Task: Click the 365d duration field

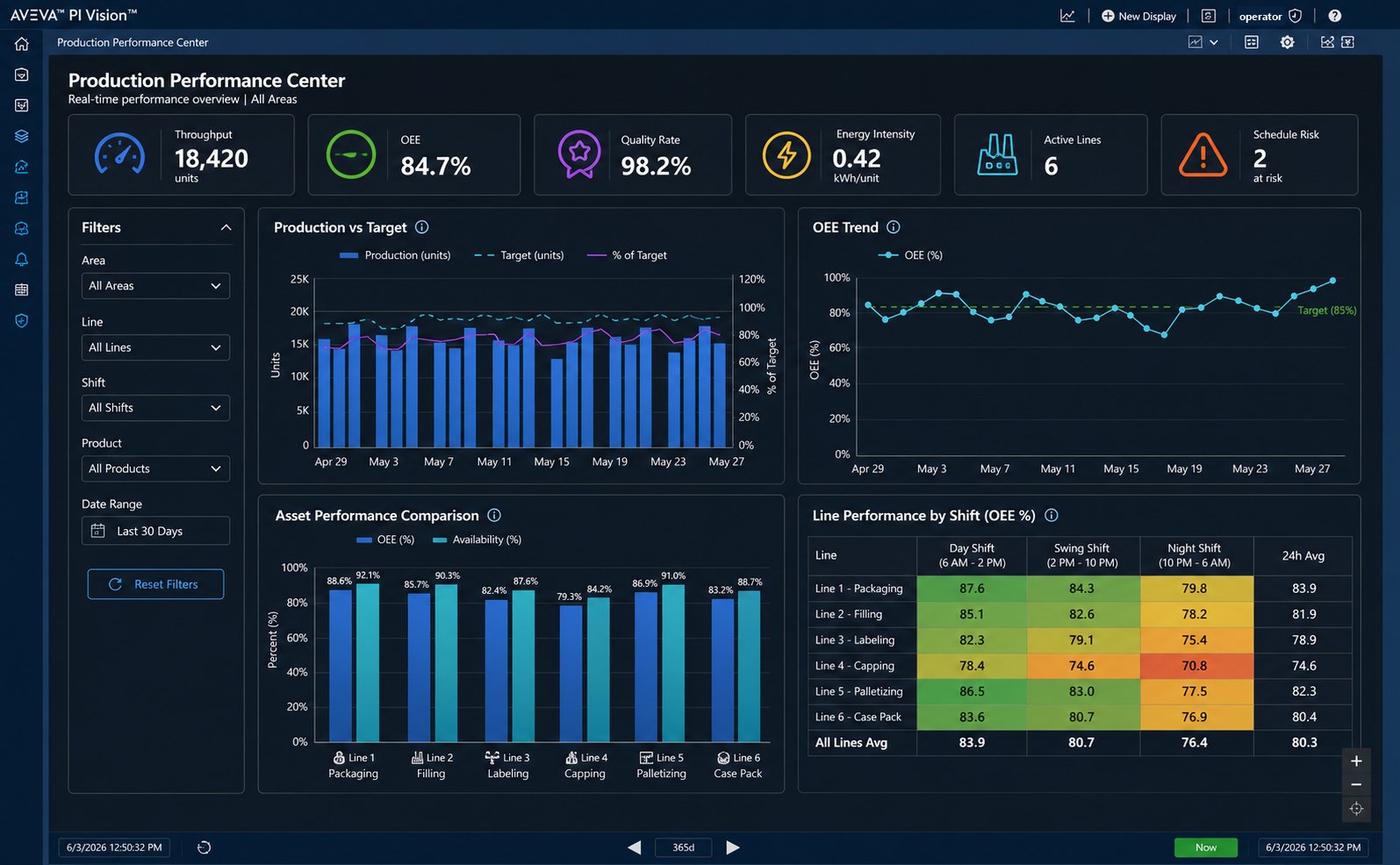Action: [x=683, y=847]
